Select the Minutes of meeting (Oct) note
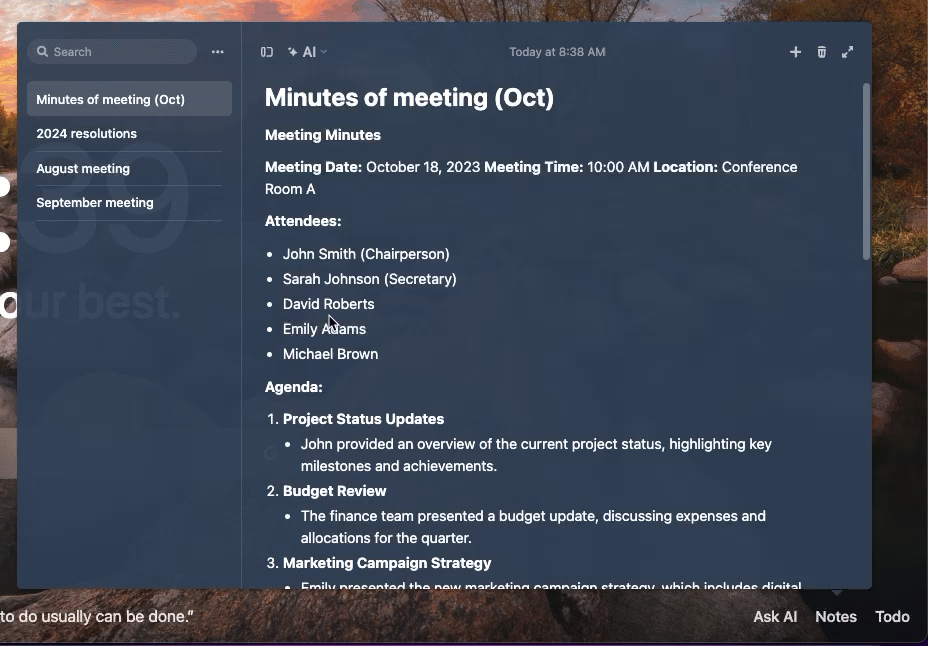 point(129,99)
